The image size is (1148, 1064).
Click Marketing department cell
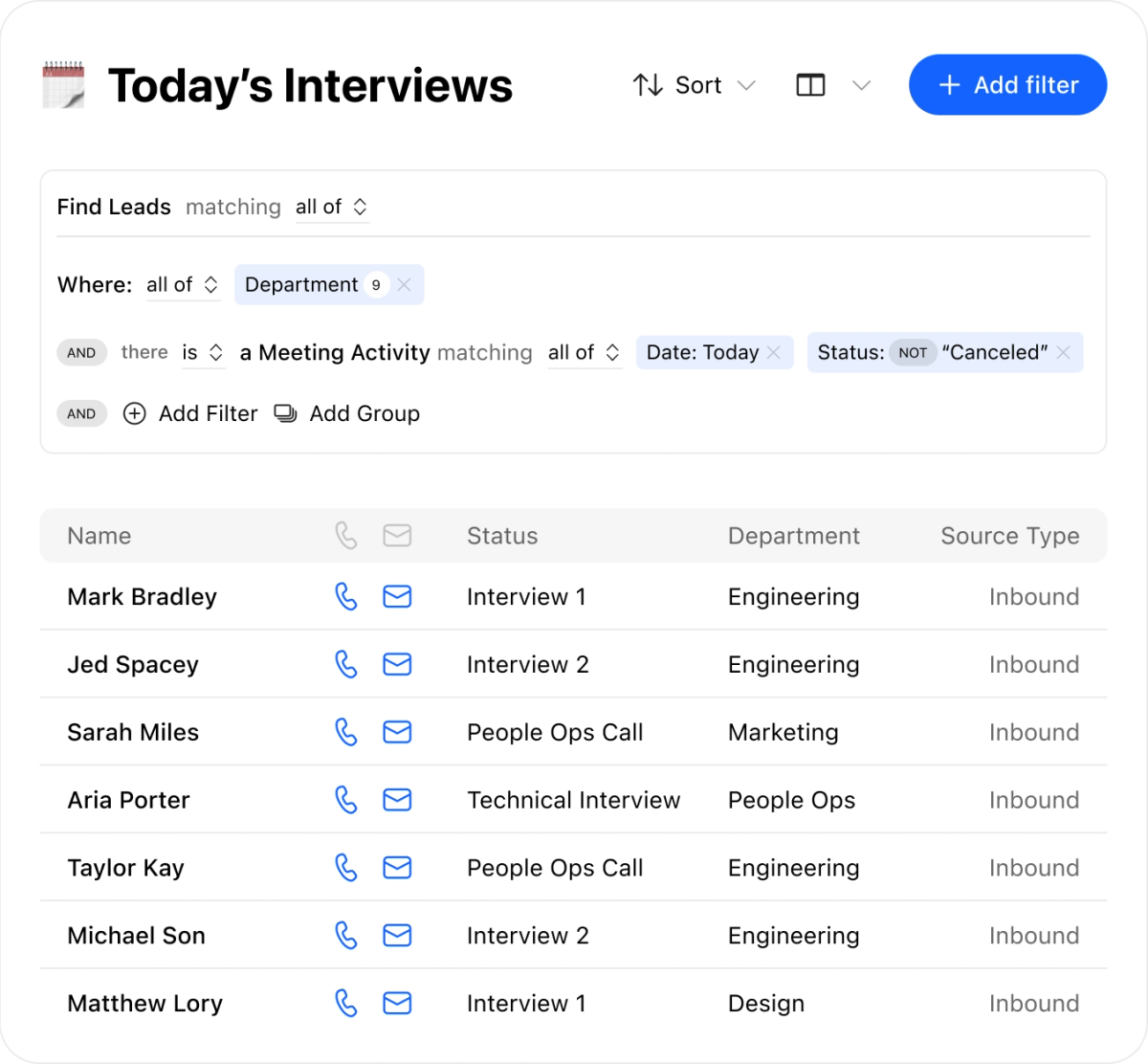click(x=784, y=732)
